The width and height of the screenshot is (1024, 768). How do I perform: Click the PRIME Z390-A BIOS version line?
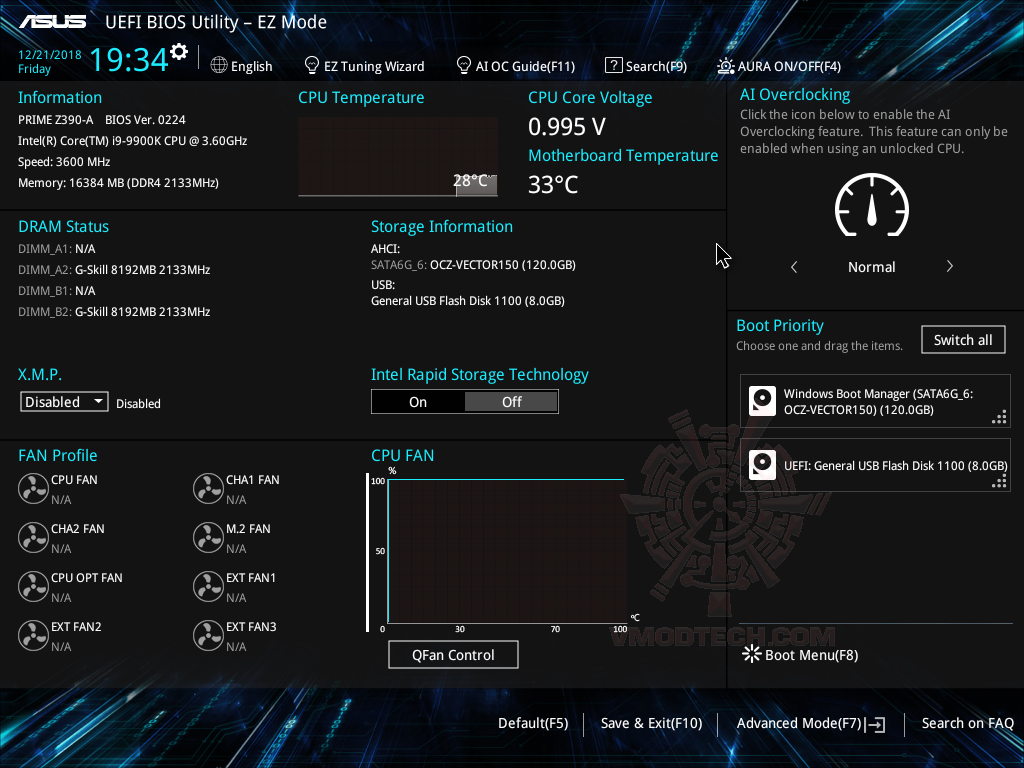point(102,120)
